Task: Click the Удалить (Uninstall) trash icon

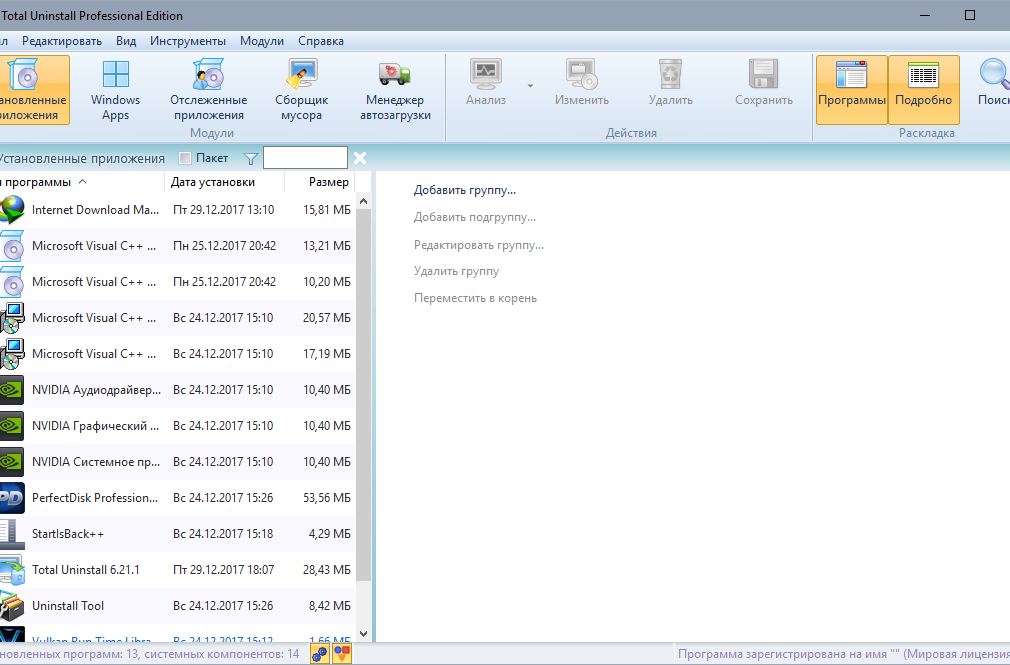Action: tap(671, 74)
